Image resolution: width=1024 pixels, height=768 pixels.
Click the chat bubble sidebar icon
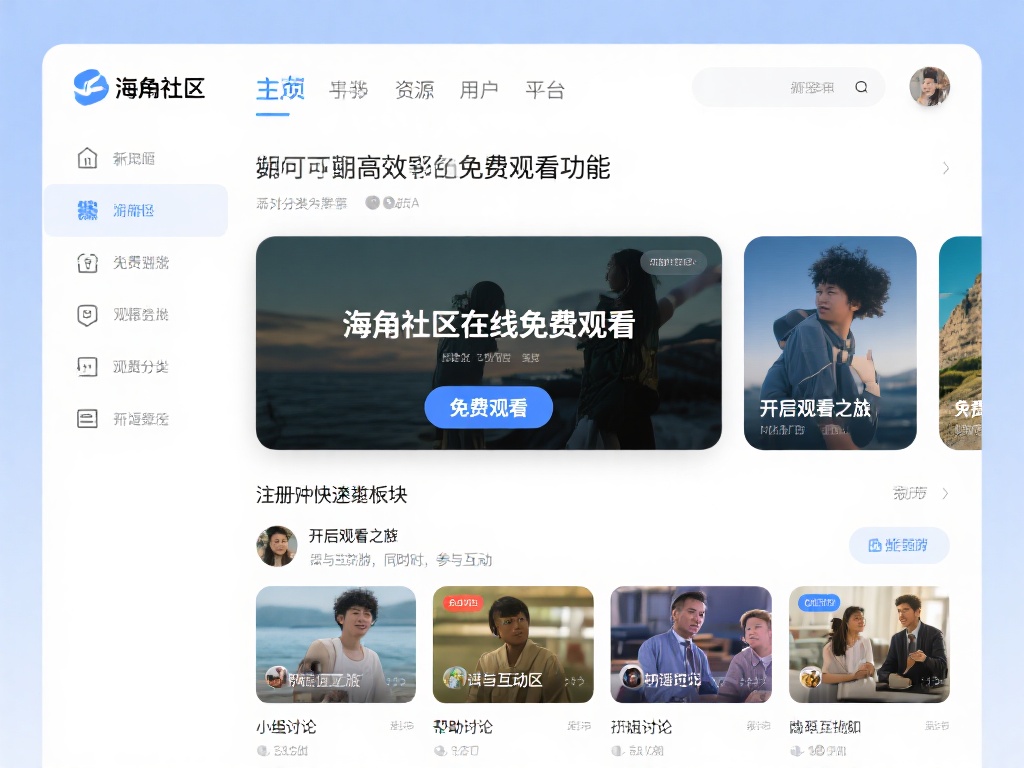coord(88,366)
